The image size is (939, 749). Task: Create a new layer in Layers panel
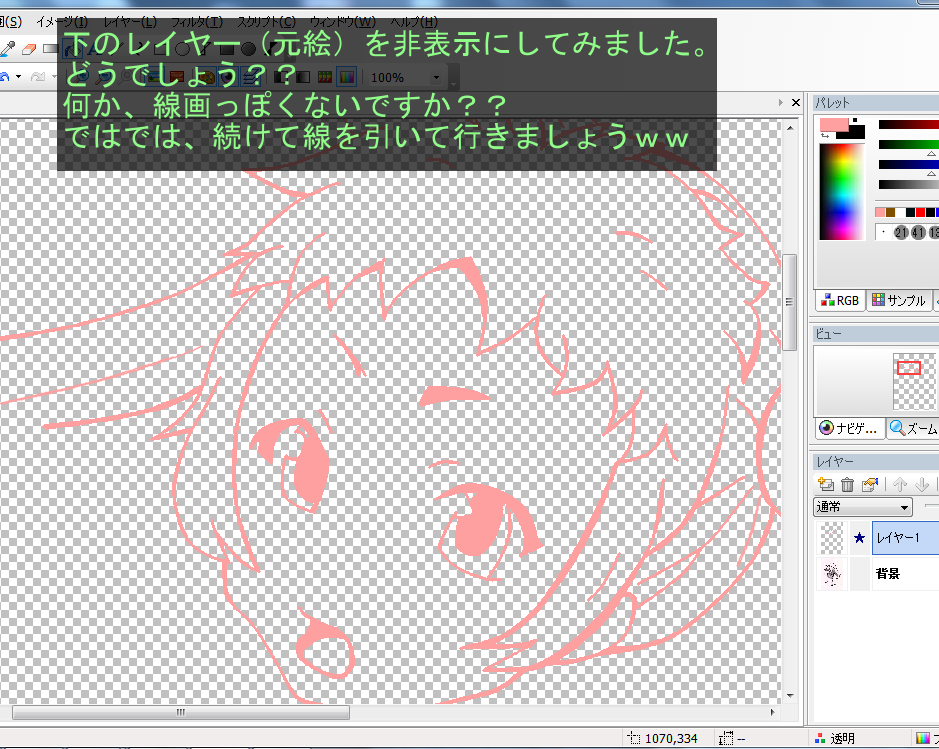(x=827, y=485)
